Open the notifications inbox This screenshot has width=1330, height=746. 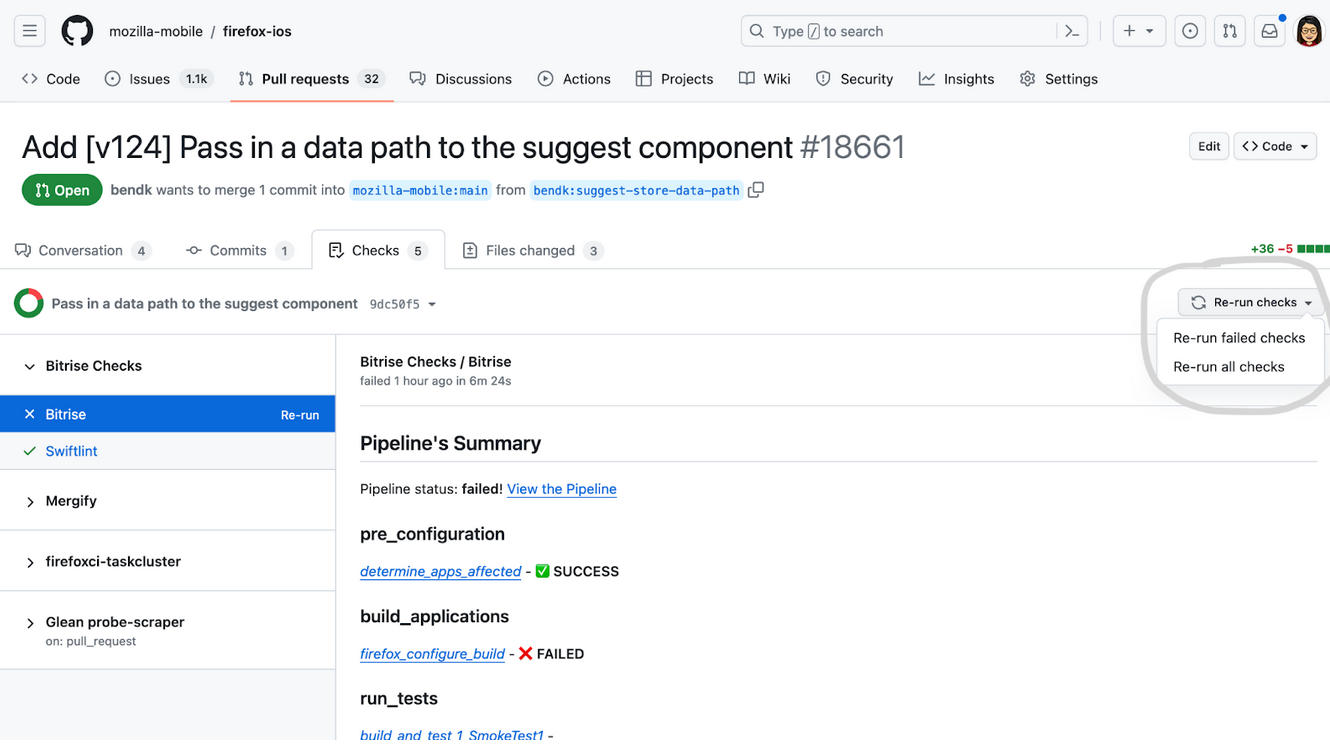pyautogui.click(x=1269, y=31)
